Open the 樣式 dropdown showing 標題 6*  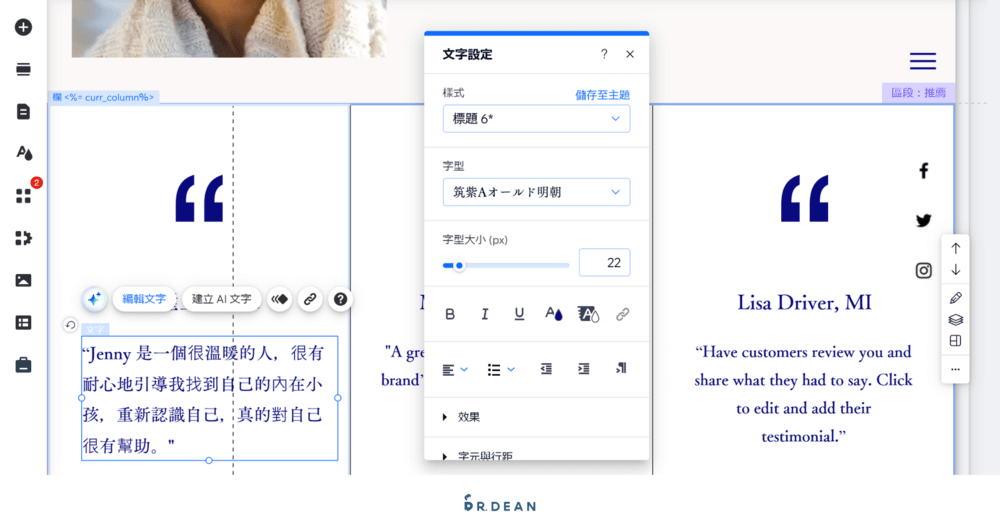coord(536,119)
